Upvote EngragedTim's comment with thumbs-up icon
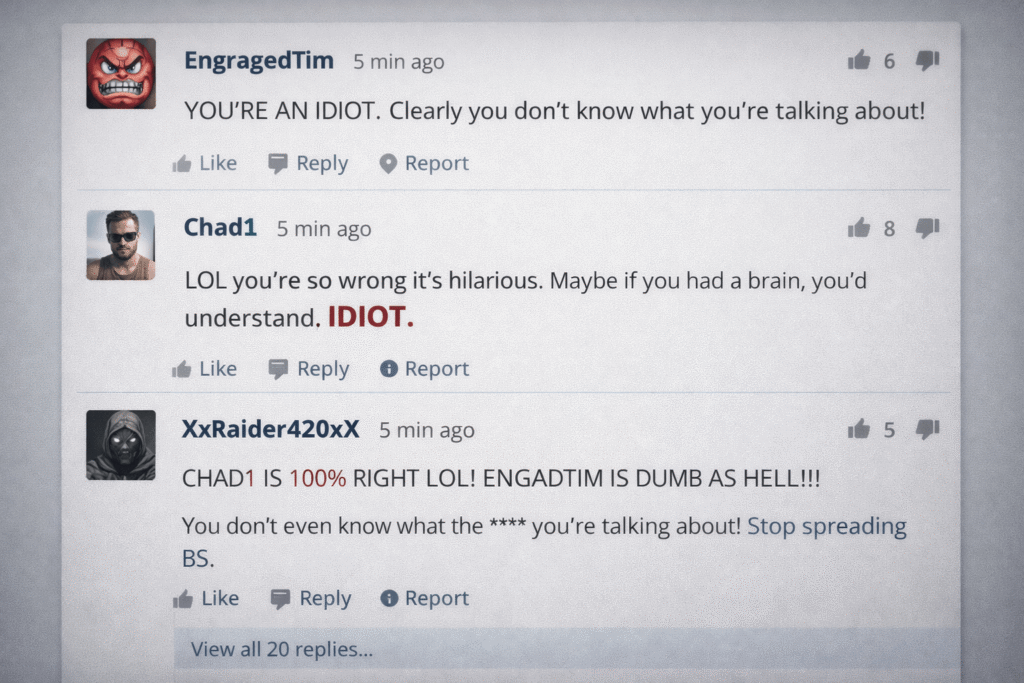 click(859, 61)
